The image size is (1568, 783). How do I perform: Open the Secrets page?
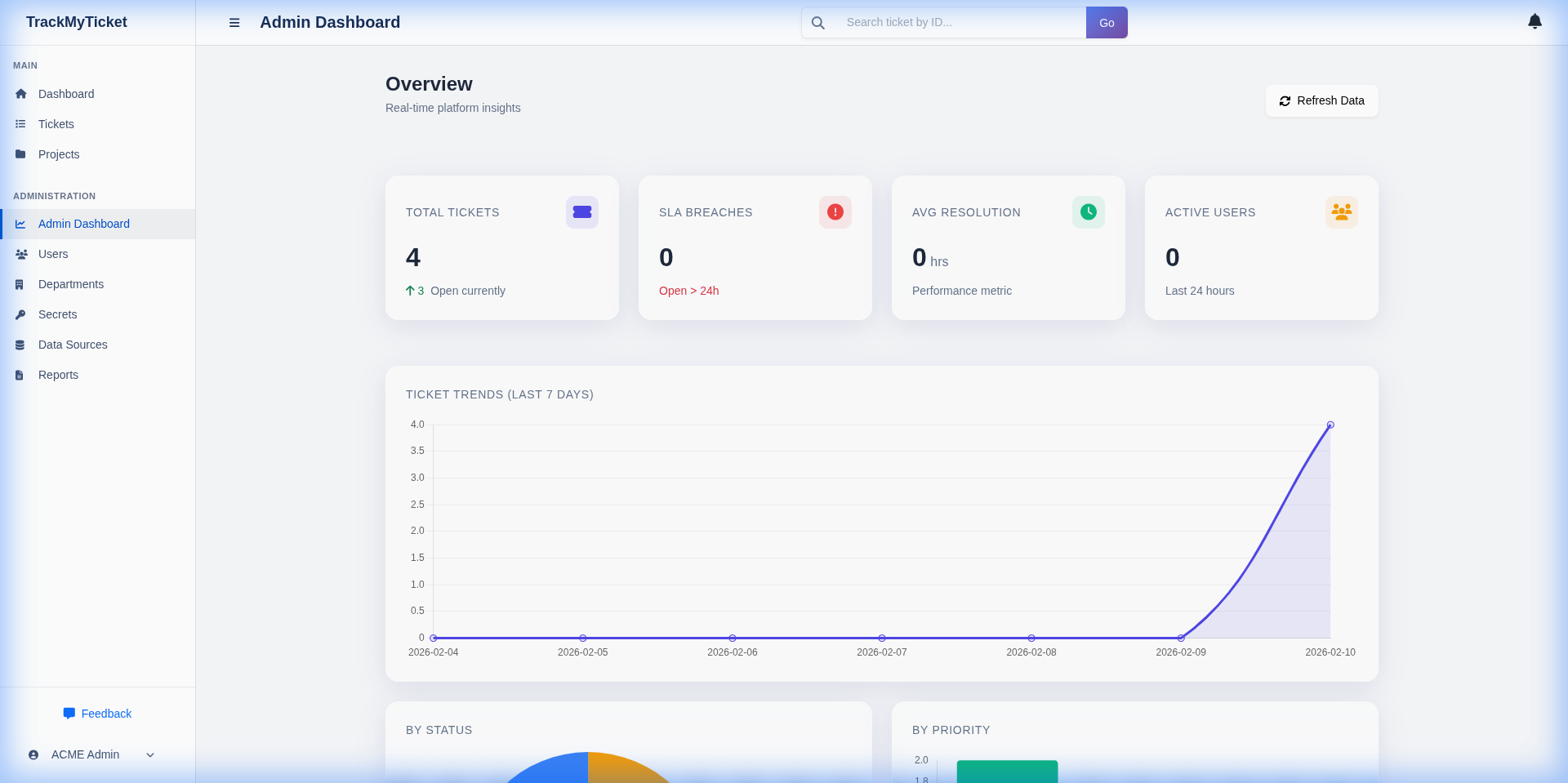tap(97, 314)
